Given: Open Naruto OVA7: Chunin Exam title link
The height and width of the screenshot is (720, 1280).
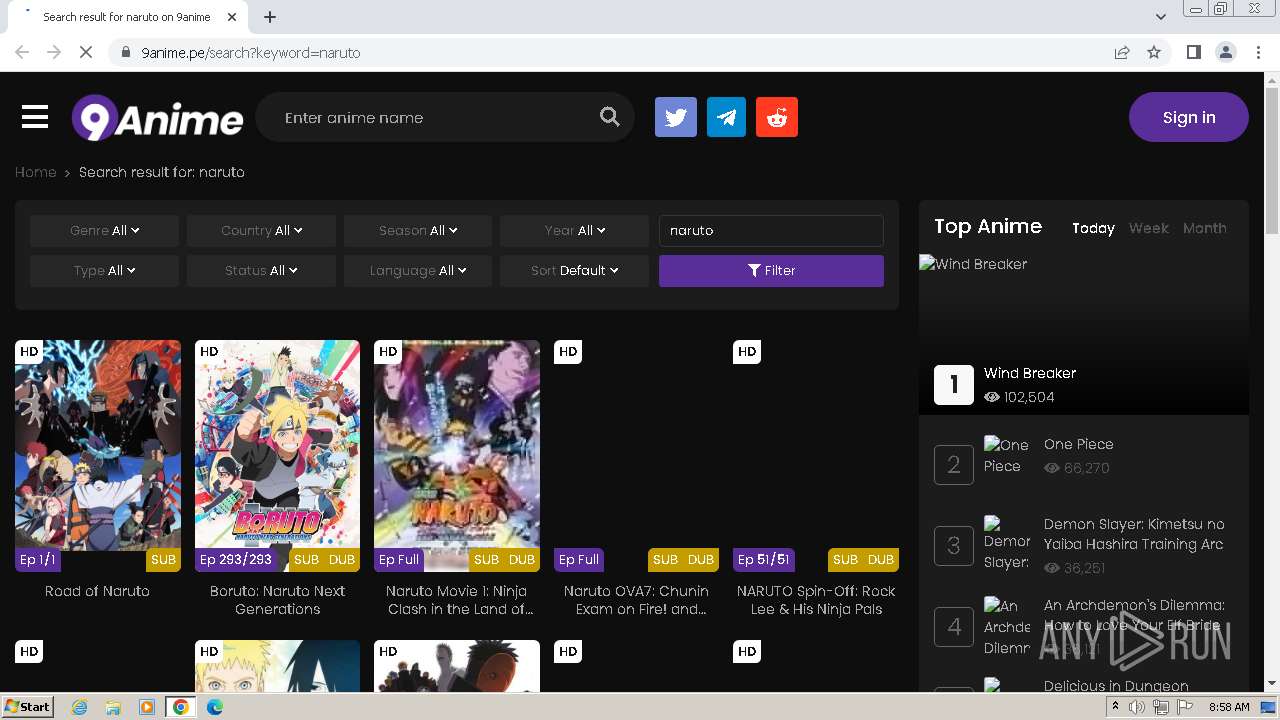Looking at the screenshot, I should [x=636, y=600].
